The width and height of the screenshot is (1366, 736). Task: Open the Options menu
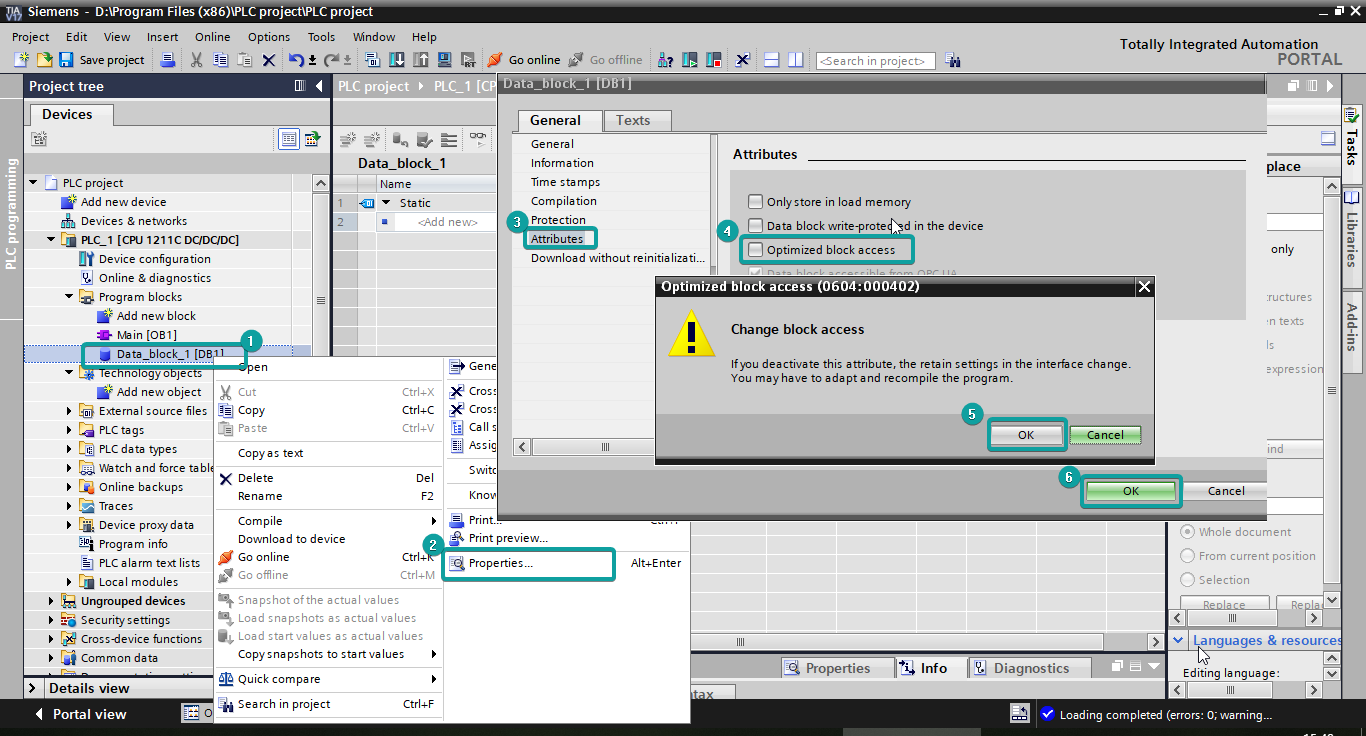pos(269,37)
